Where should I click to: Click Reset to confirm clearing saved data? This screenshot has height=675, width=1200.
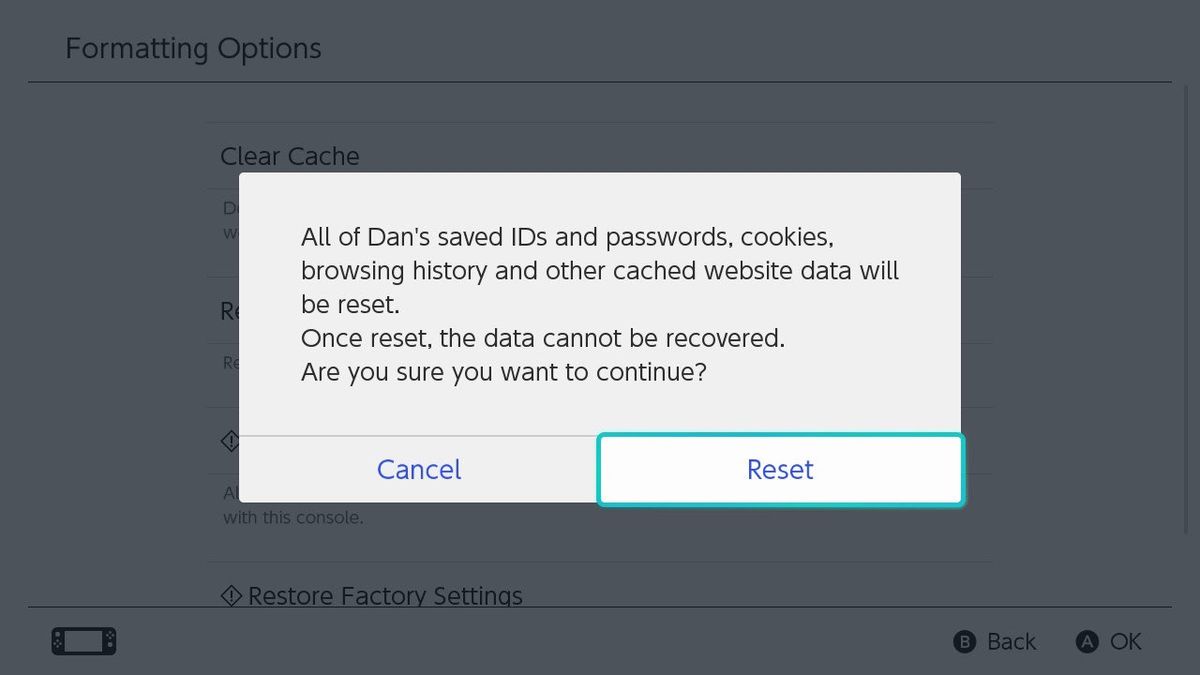click(780, 469)
